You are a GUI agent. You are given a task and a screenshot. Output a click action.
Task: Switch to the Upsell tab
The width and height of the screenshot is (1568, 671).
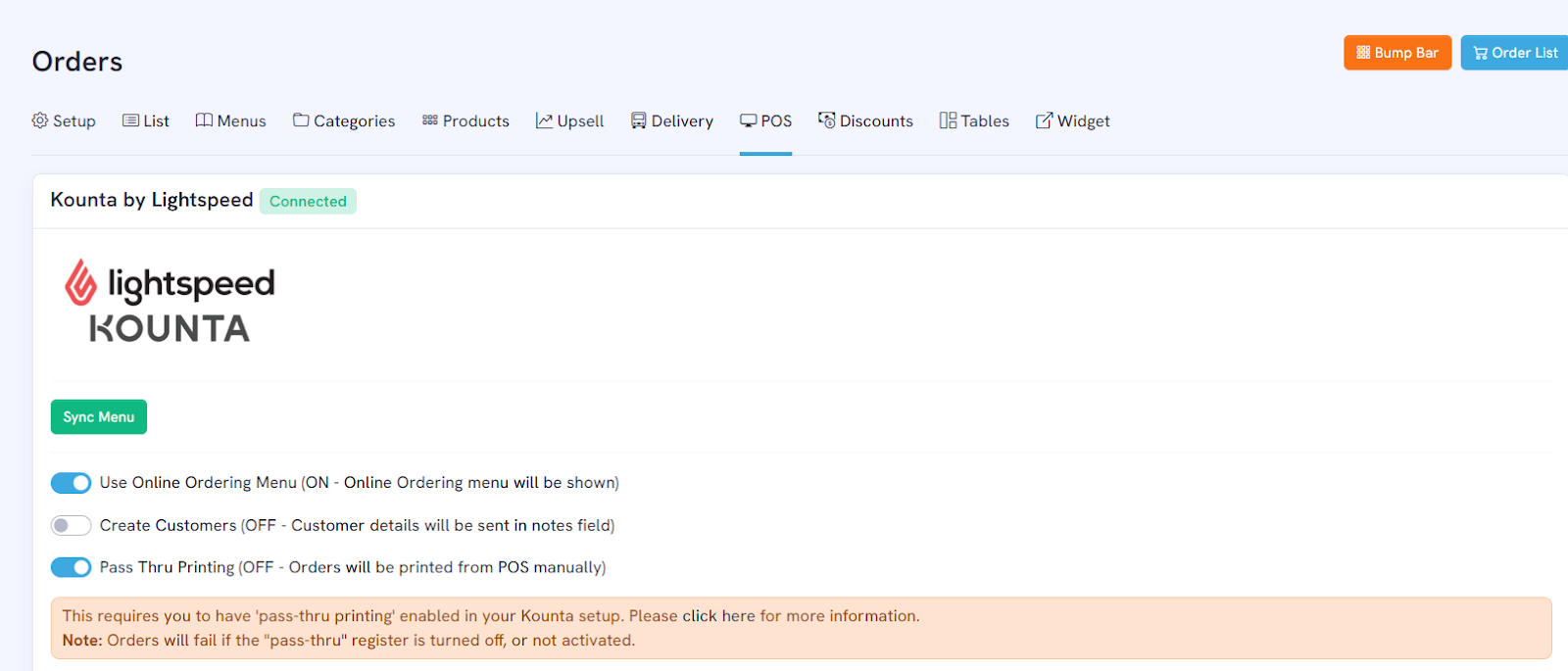[569, 120]
